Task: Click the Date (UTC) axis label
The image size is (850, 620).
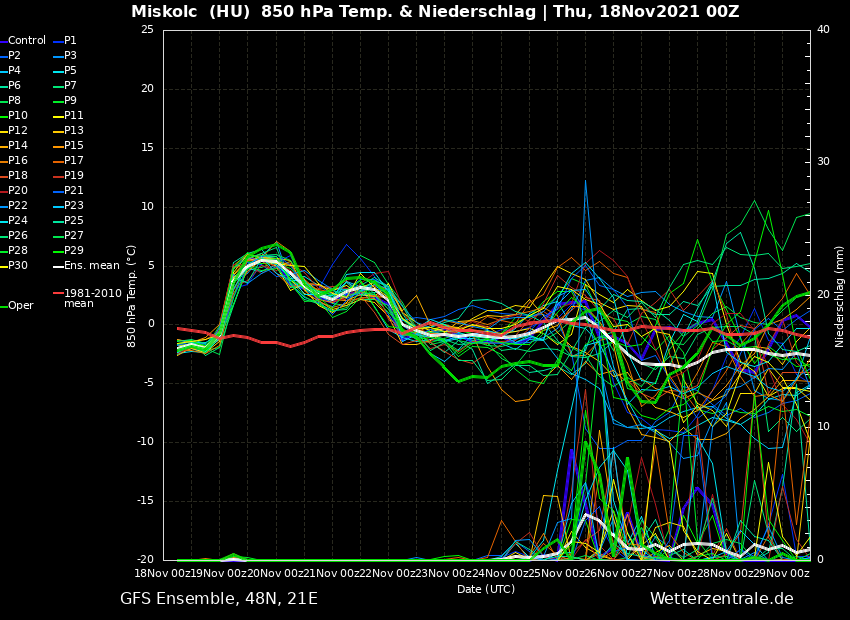Action: 486,590
